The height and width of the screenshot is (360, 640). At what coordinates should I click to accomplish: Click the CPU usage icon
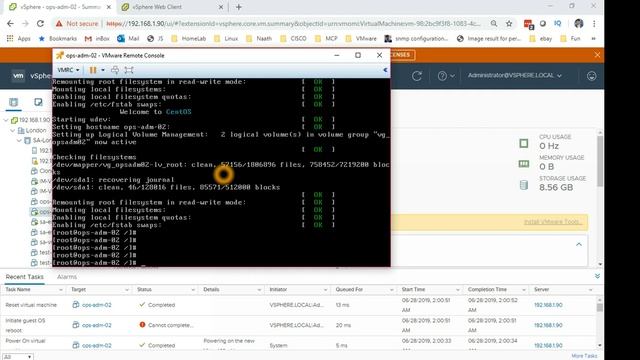(x=524, y=144)
